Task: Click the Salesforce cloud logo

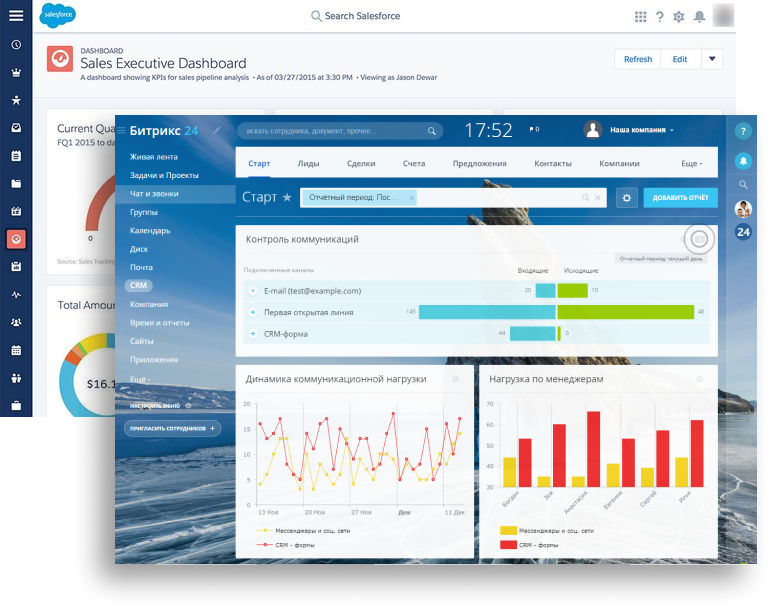Action: (x=58, y=15)
